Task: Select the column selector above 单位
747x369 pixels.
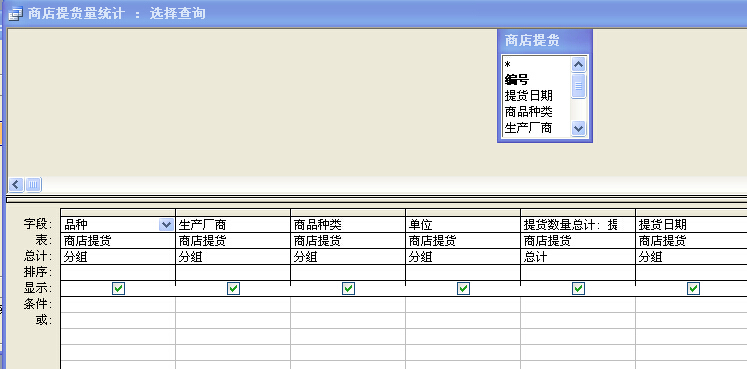Action: point(463,212)
